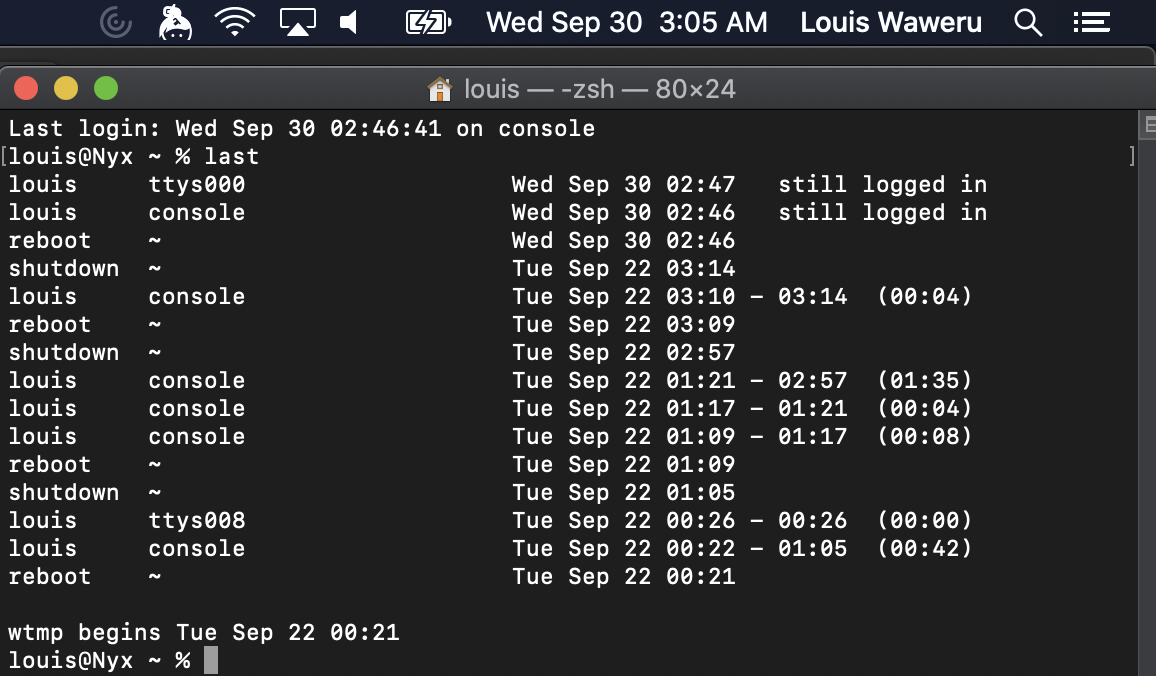
Task: Click the terminal's vertical scrollbar track
Action: coord(1147,400)
